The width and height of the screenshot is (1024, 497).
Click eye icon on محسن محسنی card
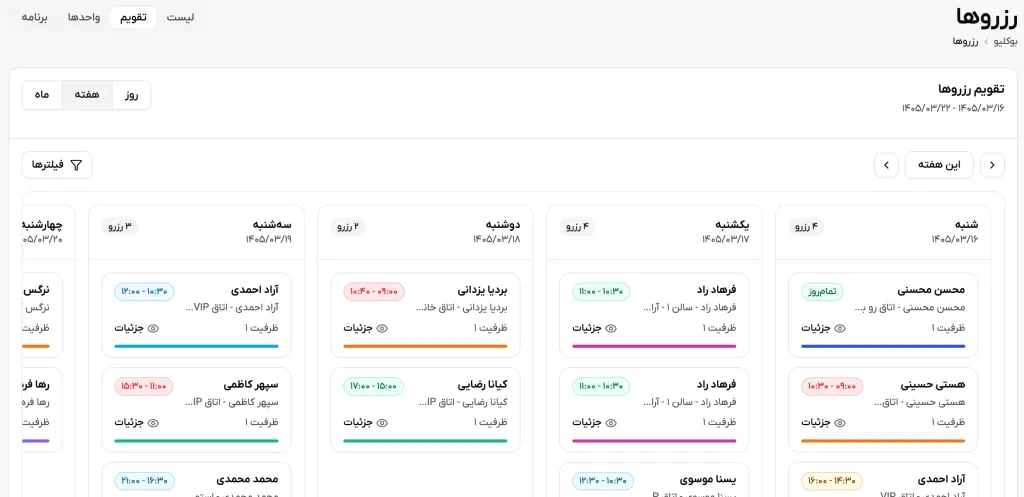pyautogui.click(x=840, y=328)
